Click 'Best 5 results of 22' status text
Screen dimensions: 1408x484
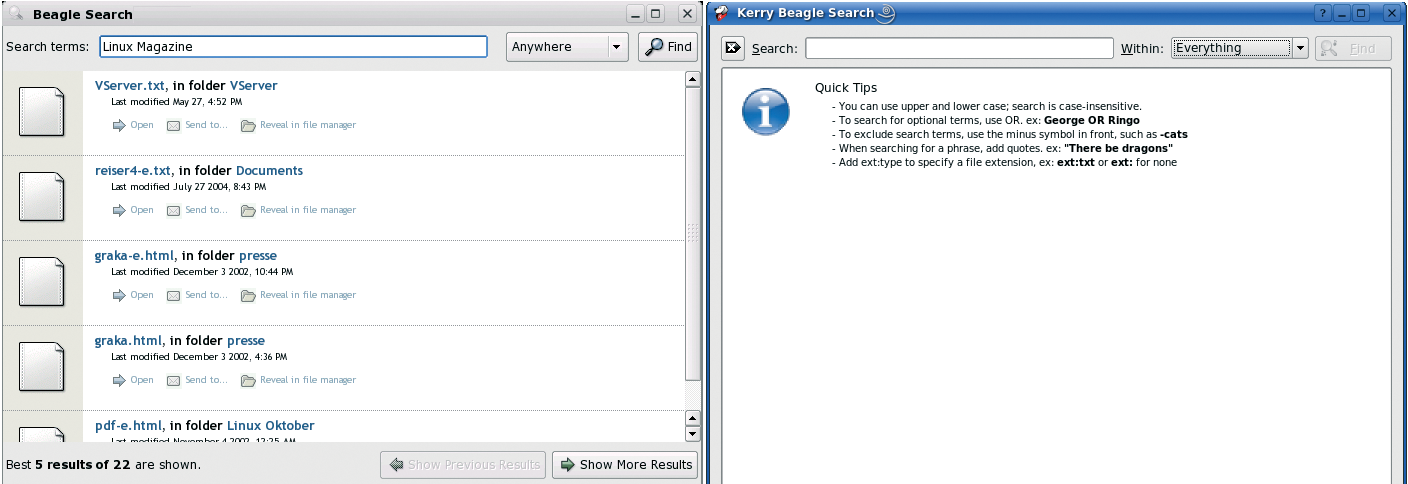pos(103,465)
